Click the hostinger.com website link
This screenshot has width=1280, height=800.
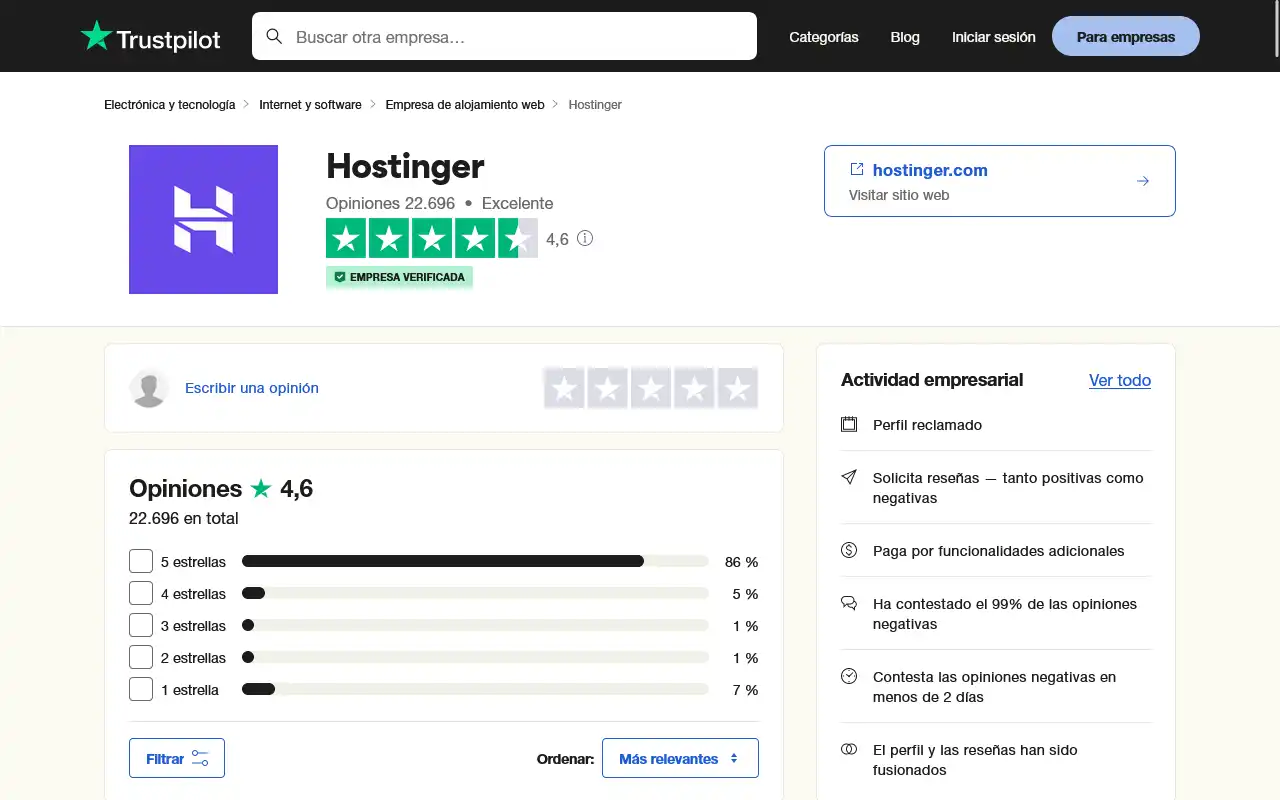tap(930, 170)
